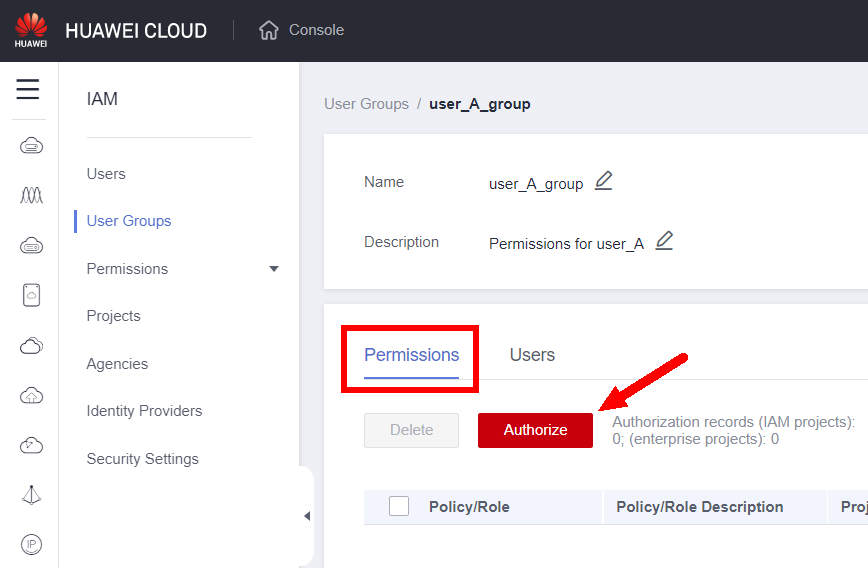This screenshot has width=868, height=568.
Task: Click the Huawei logo in header
Action: 31,30
